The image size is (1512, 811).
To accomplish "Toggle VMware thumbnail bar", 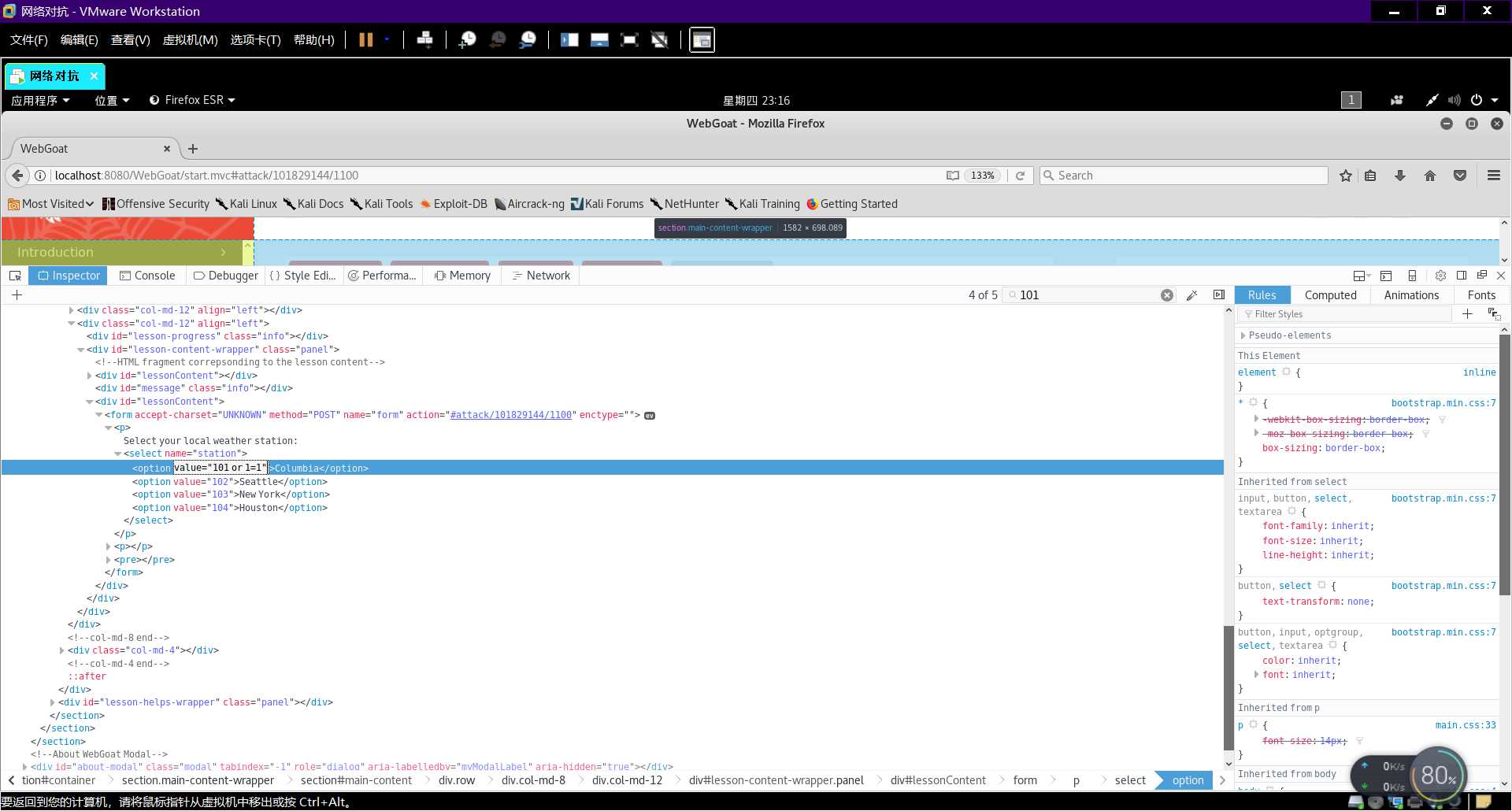I will [599, 39].
